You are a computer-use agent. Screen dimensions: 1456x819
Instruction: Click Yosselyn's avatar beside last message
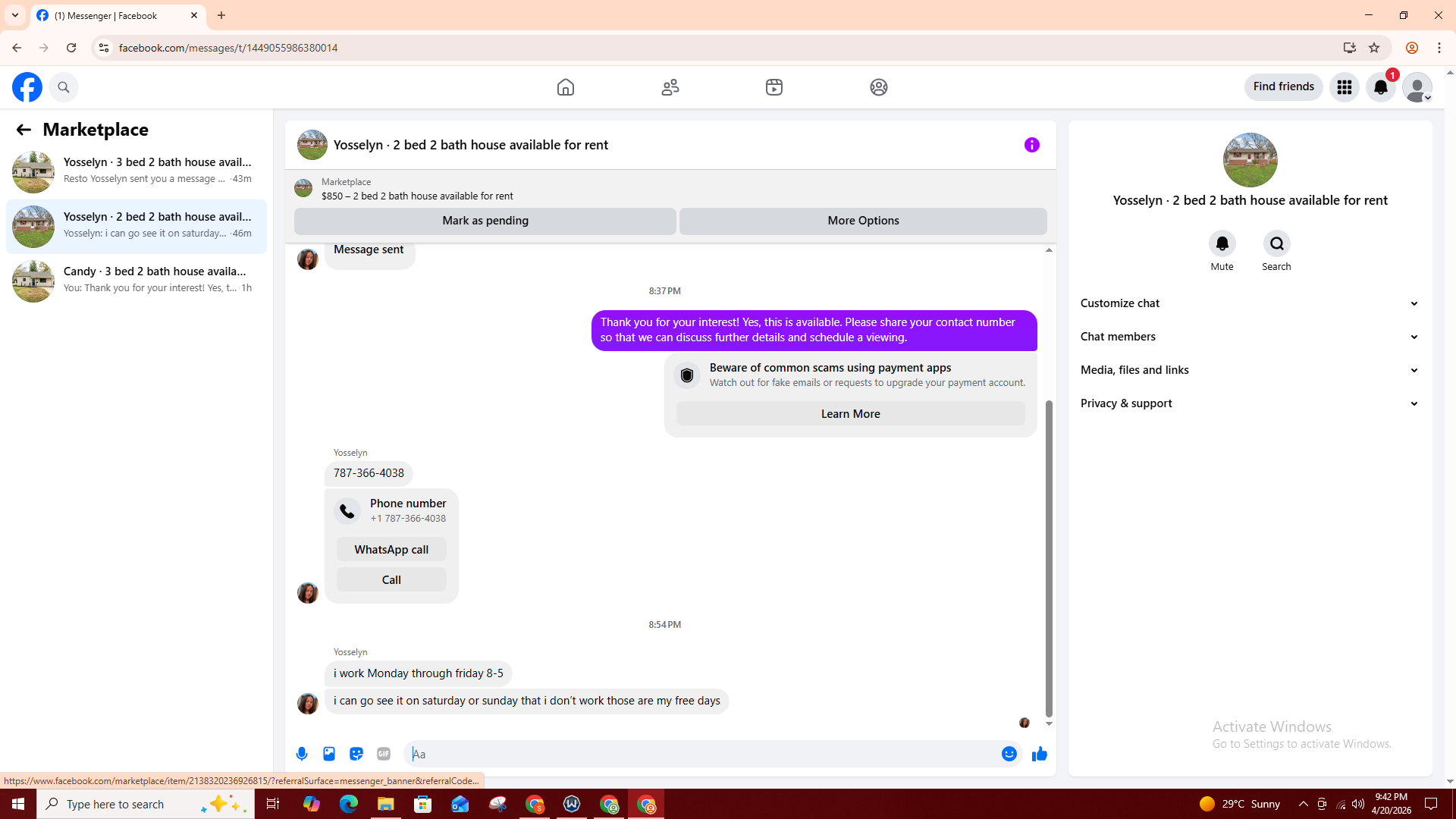(308, 704)
